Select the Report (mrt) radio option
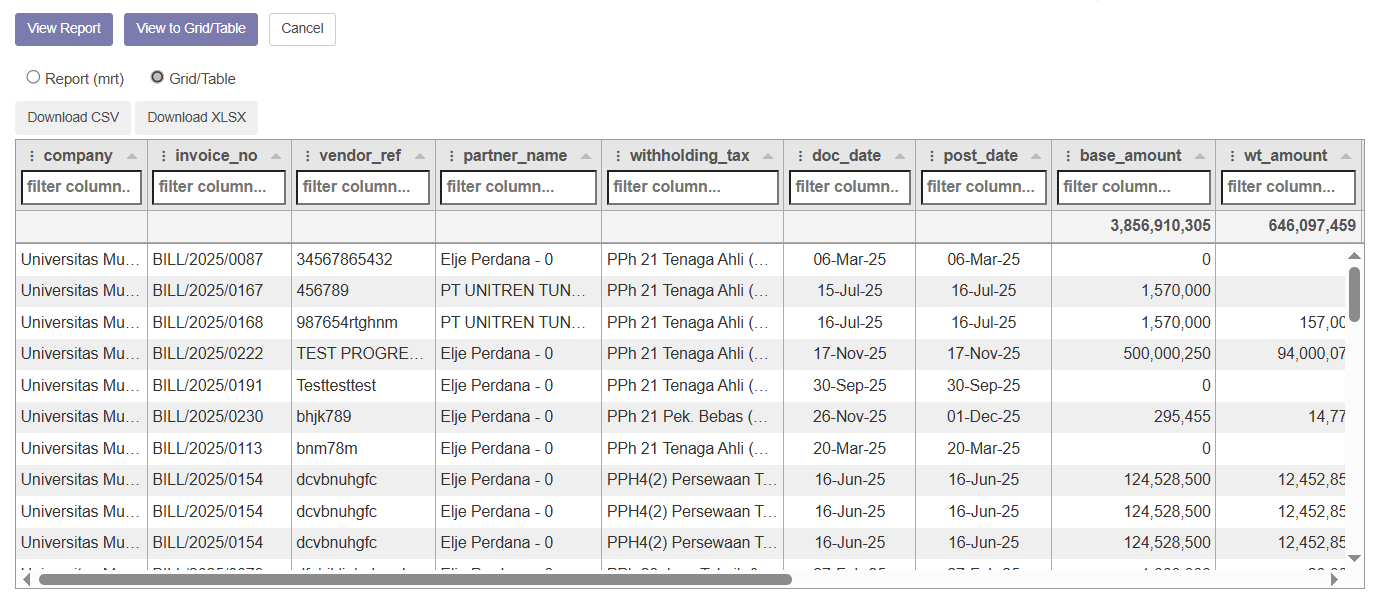1387x603 pixels. [x=34, y=78]
